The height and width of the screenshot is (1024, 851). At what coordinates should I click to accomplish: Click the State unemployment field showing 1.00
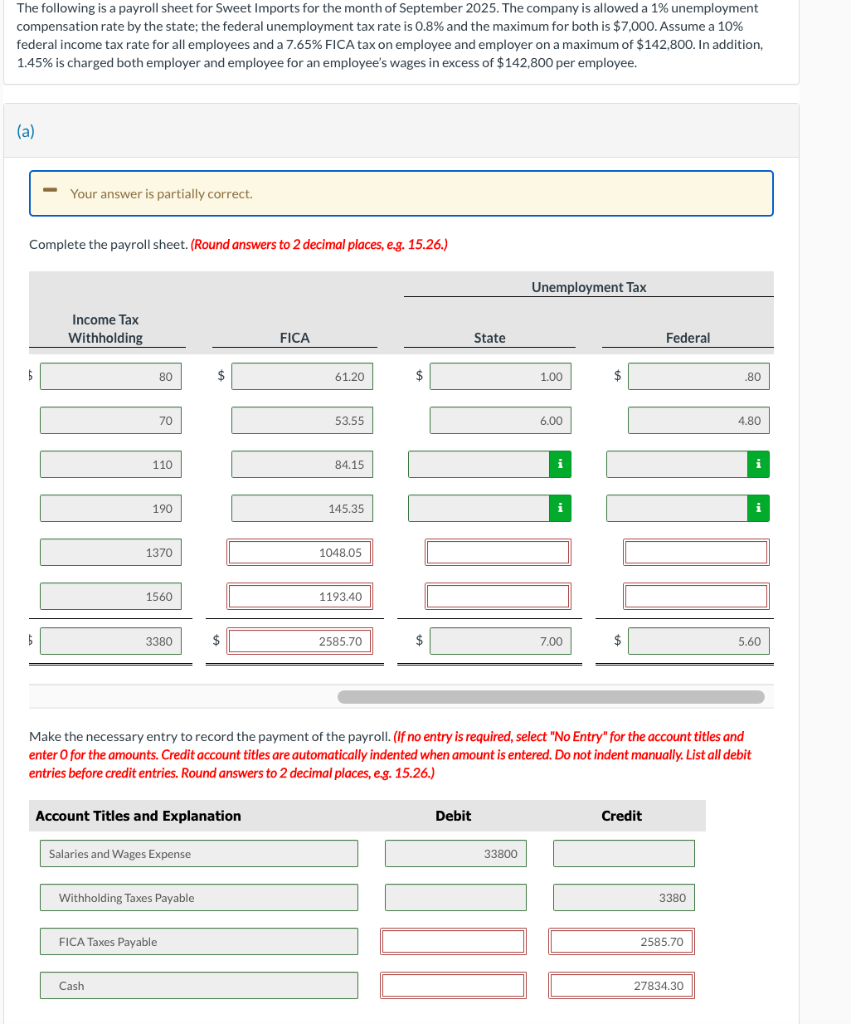coord(500,377)
